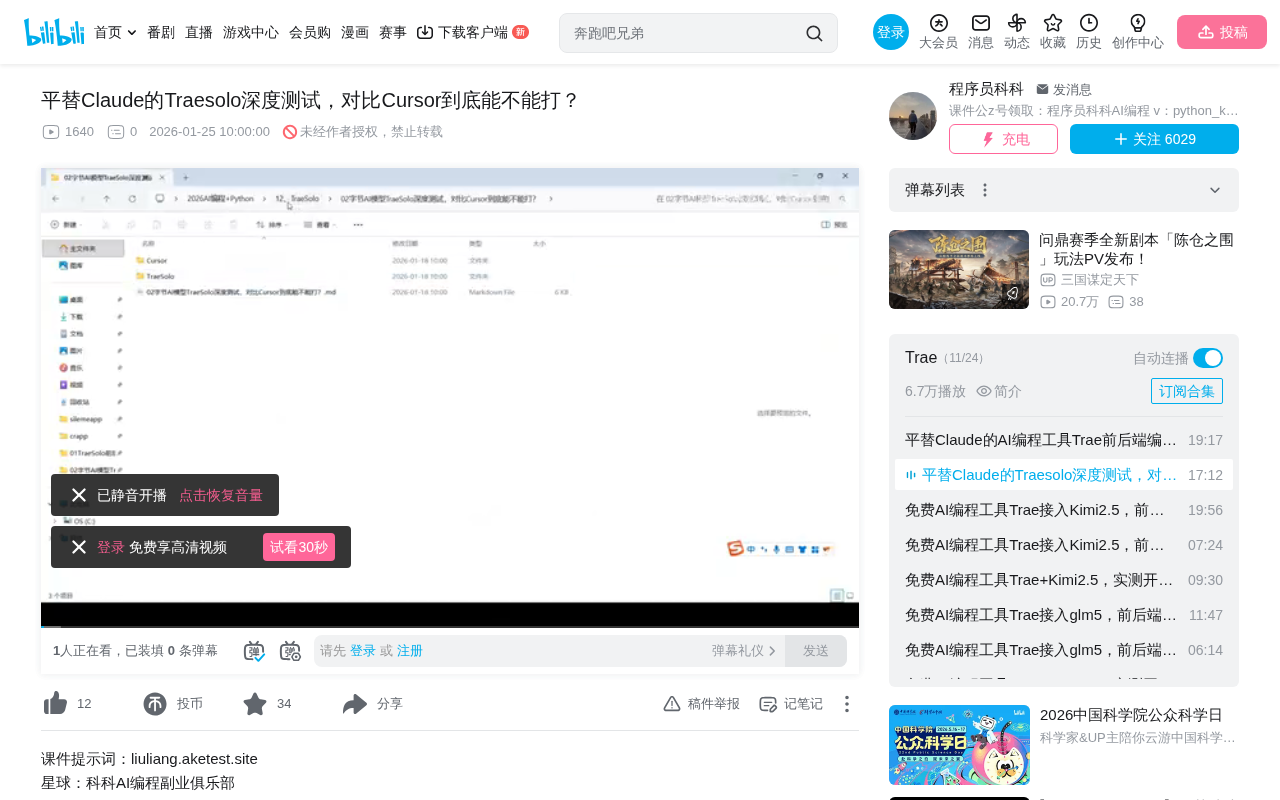The width and height of the screenshot is (1280, 800).
Task: Open title 2026中国科学院公众科学日
Action: [1131, 715]
